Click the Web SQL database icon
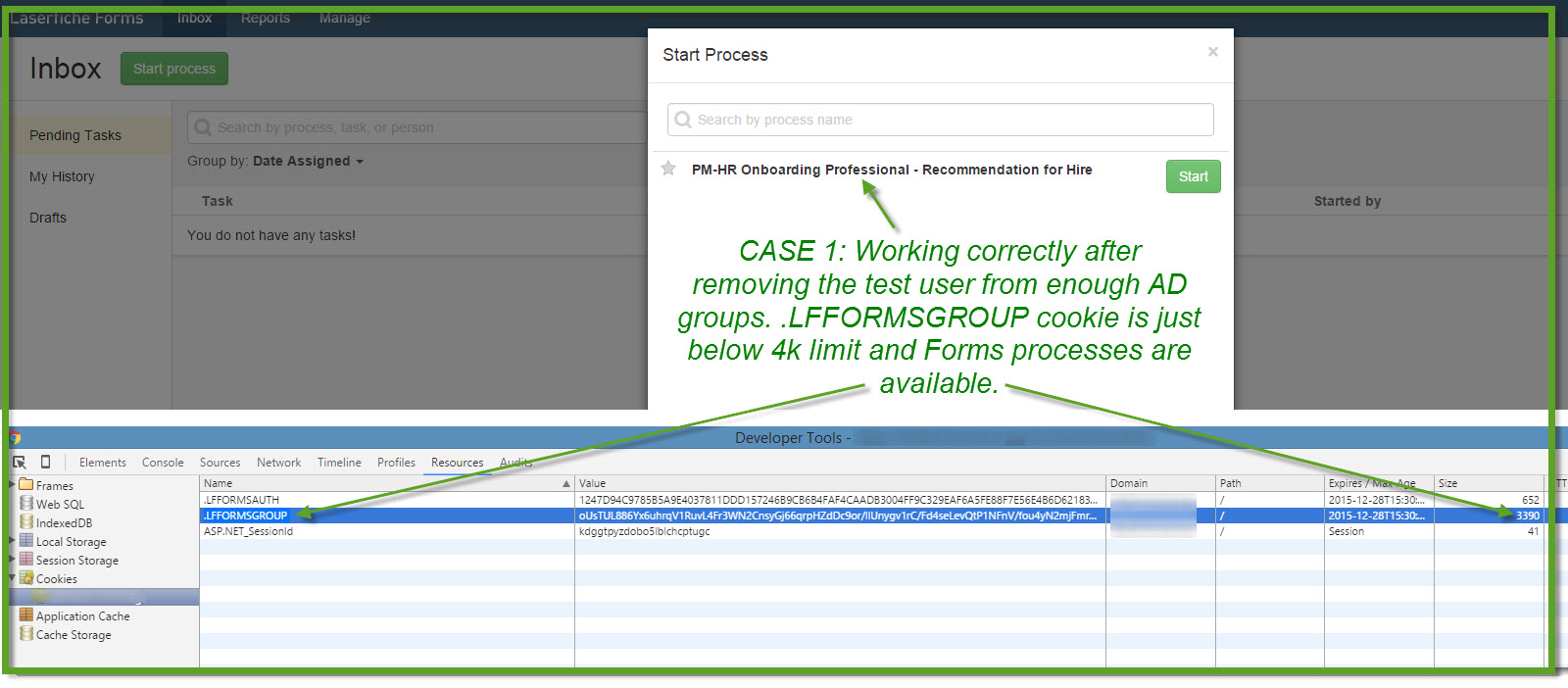The height and width of the screenshot is (688, 1568). [26, 503]
